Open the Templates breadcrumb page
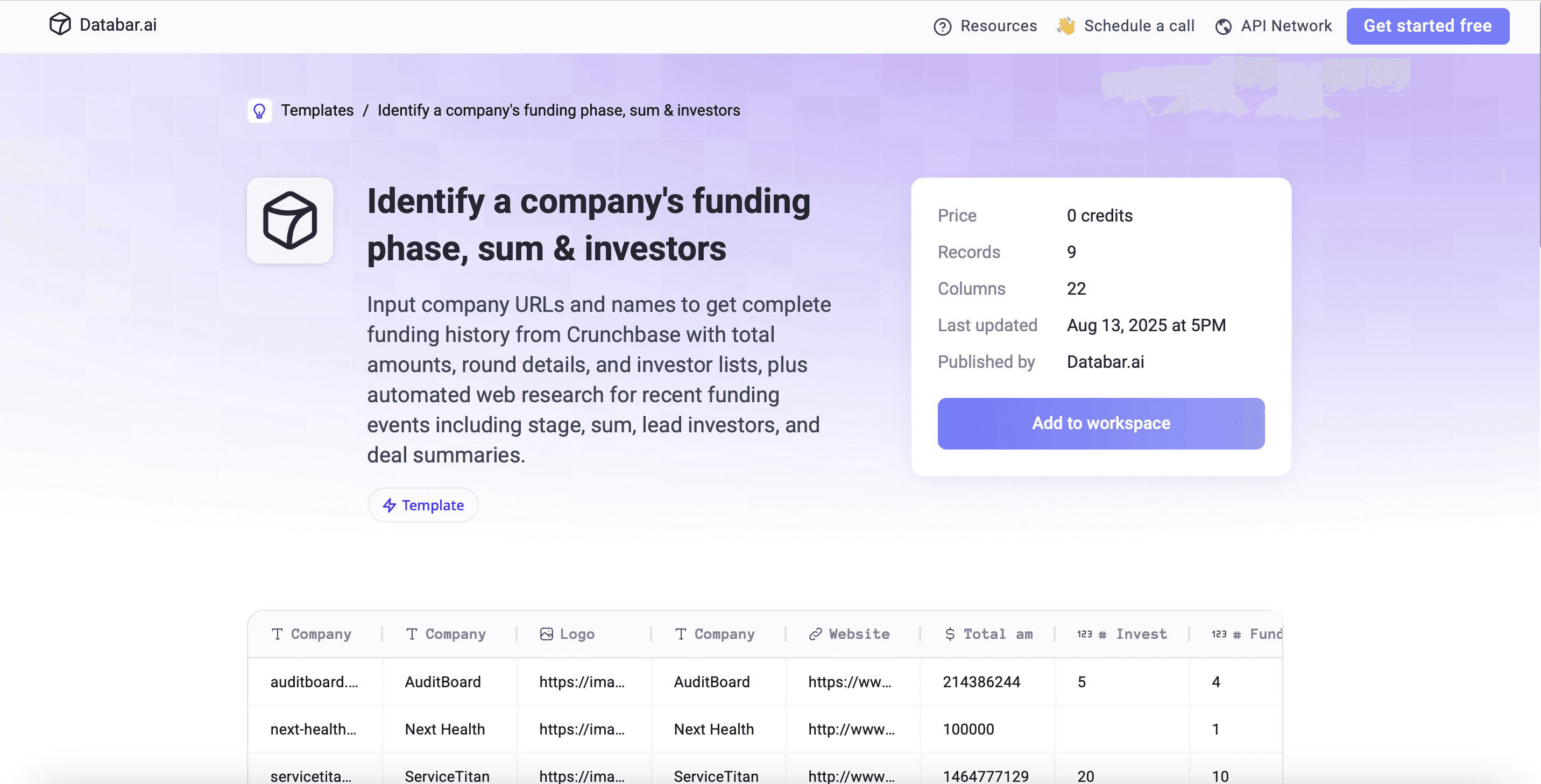This screenshot has height=784, width=1541. [317, 110]
